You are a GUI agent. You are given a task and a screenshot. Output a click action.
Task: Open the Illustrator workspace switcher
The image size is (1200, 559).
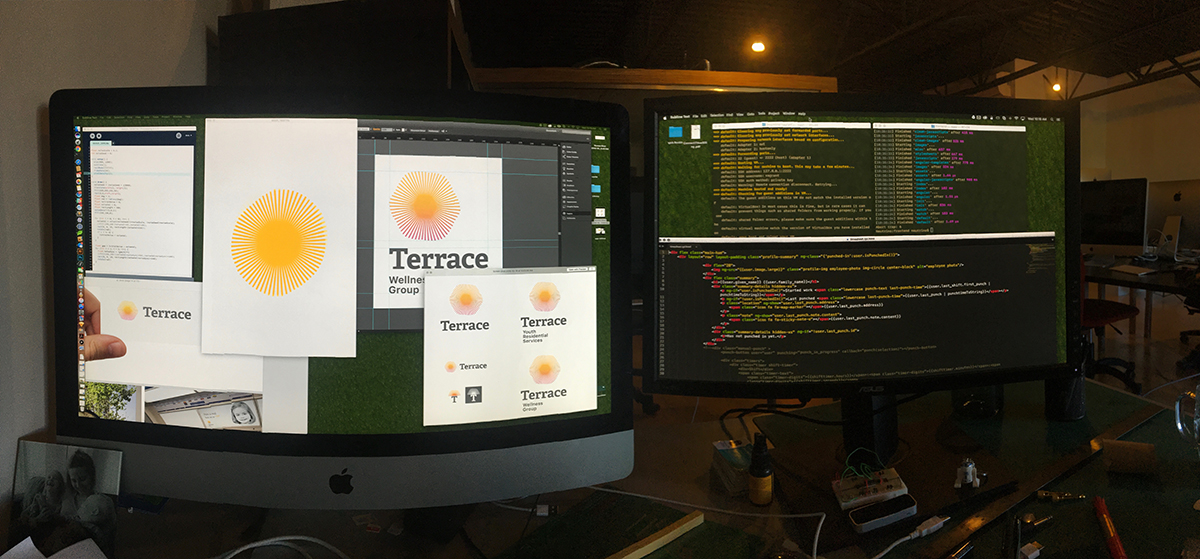(552, 131)
